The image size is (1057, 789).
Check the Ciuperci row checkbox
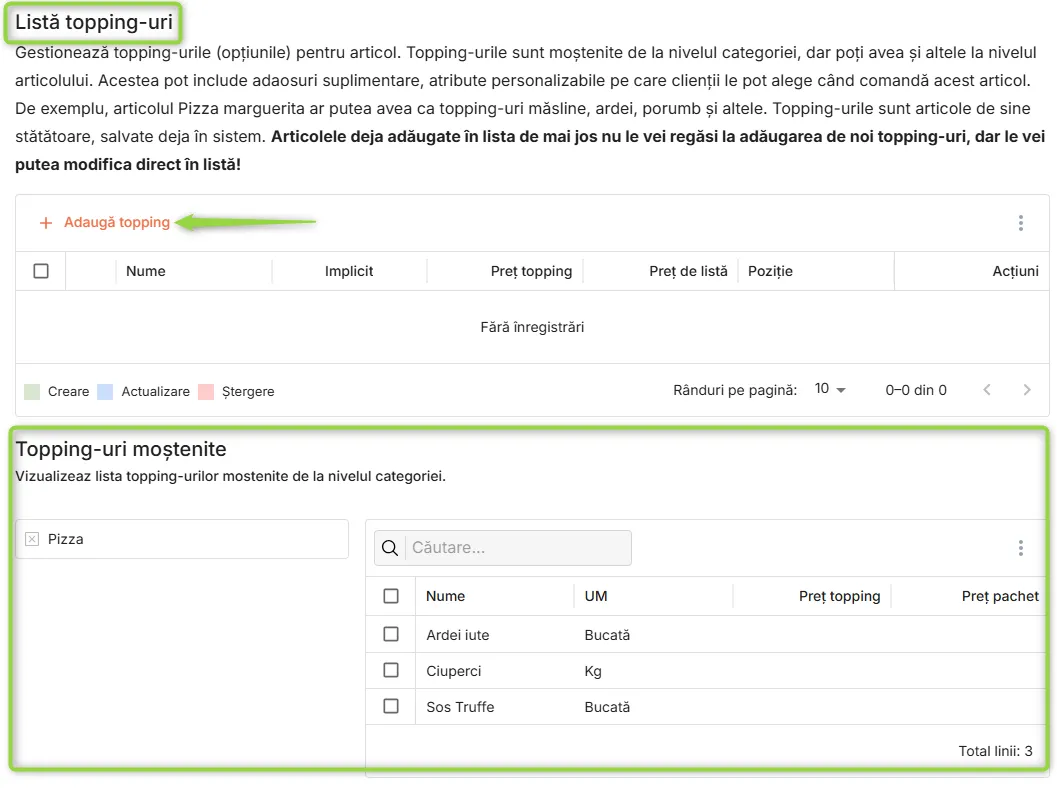point(391,670)
